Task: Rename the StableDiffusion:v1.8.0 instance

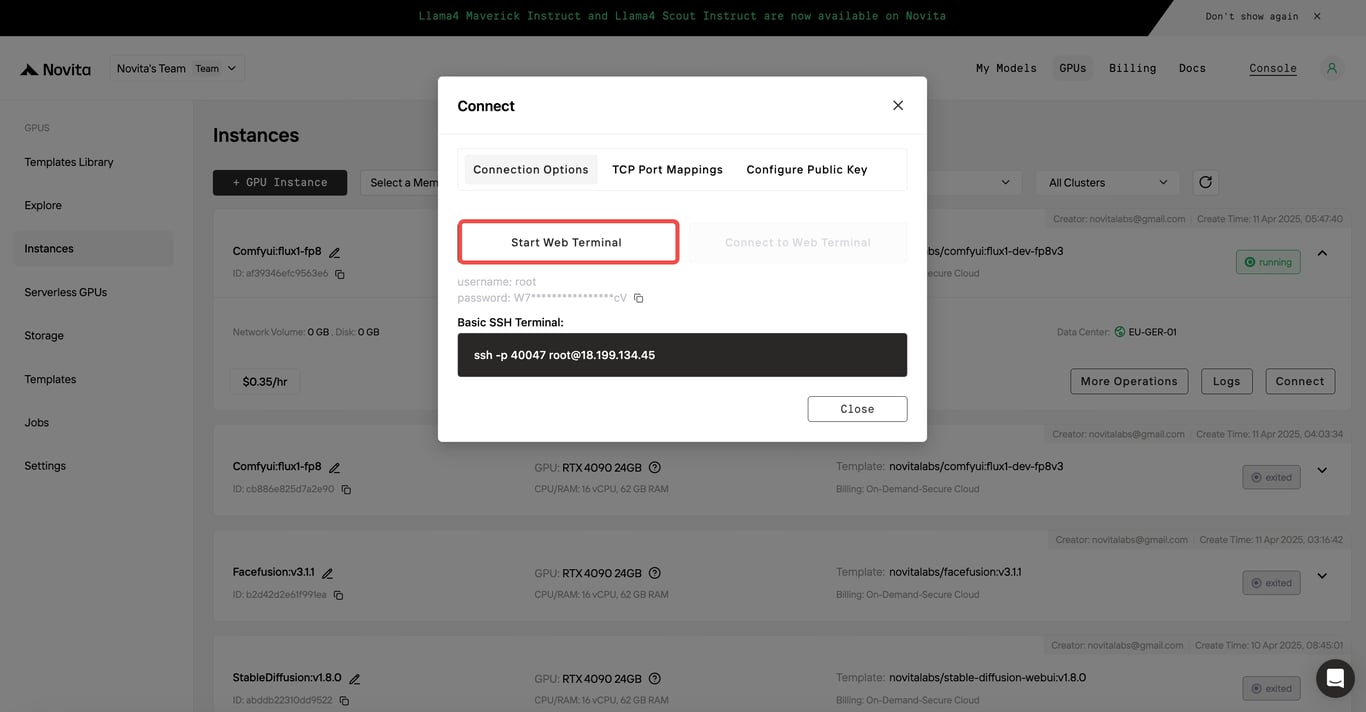Action: 354,679
